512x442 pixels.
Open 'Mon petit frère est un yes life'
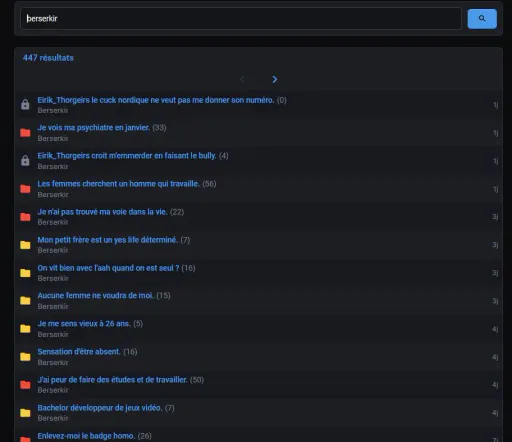tap(108, 240)
